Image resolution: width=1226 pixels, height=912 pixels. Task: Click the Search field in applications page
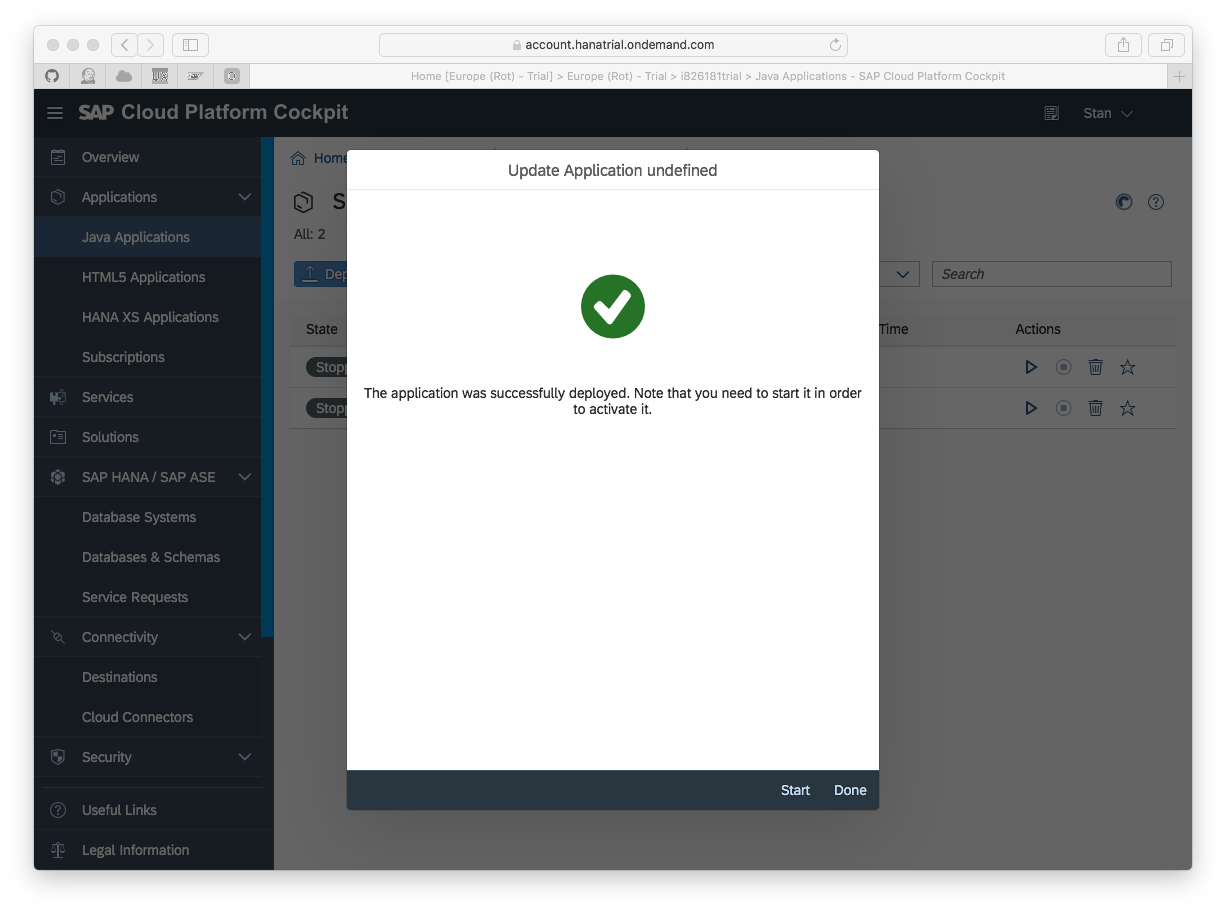(1051, 274)
